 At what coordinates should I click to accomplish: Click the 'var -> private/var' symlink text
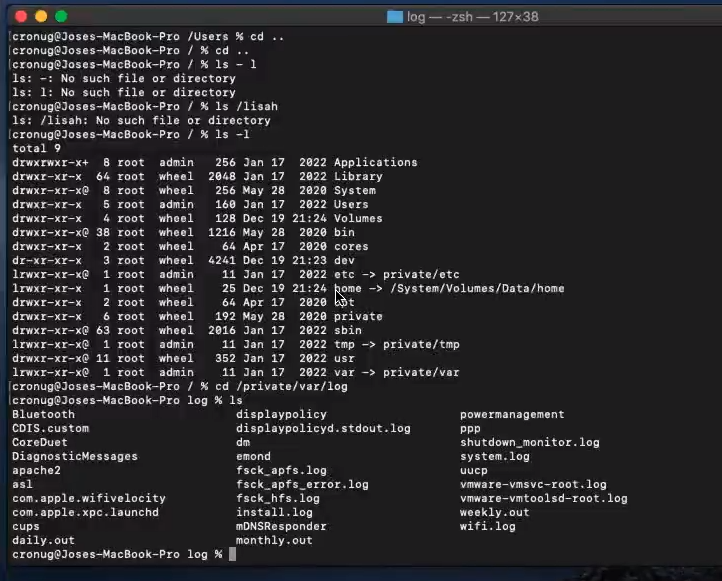point(396,372)
